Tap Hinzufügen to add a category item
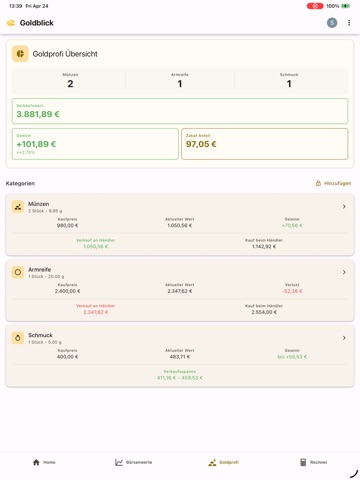This screenshot has height=480, width=360. [x=333, y=183]
